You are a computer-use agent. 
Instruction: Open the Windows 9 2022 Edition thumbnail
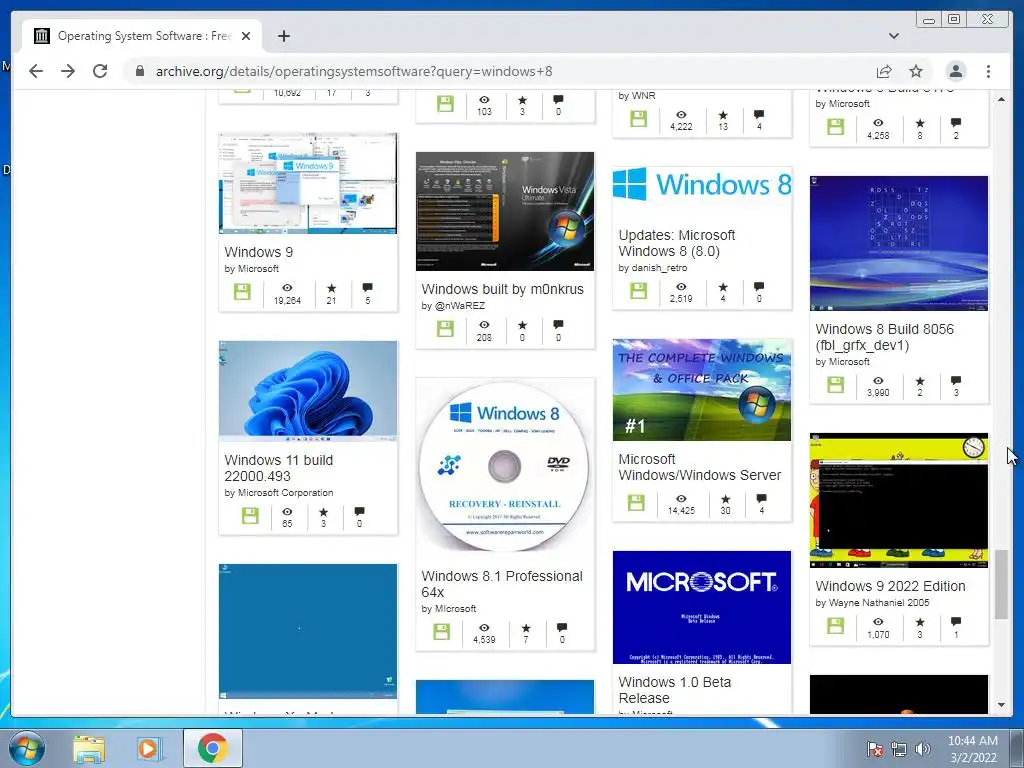tap(899, 500)
